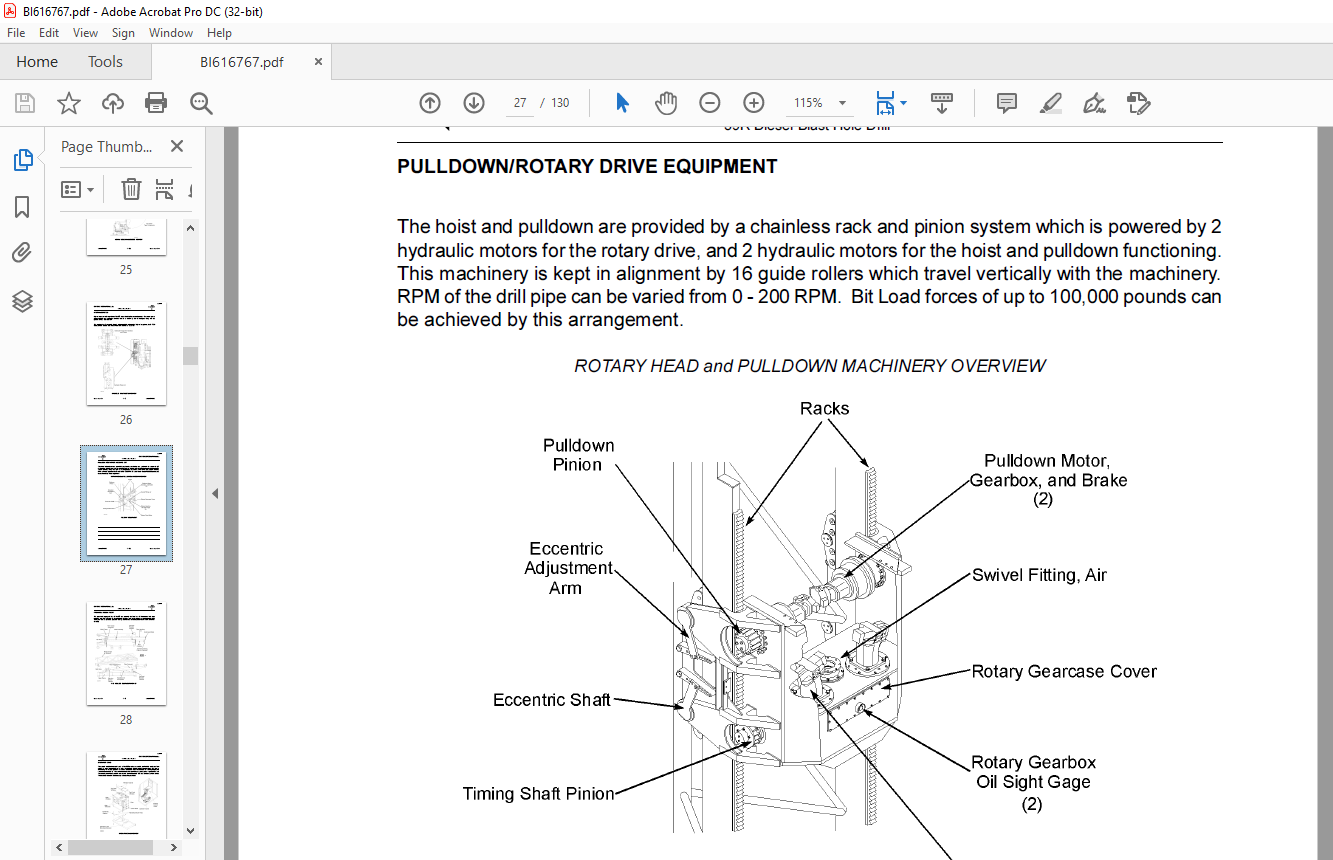Open Attachments paperclip sidebar icon

point(22,253)
